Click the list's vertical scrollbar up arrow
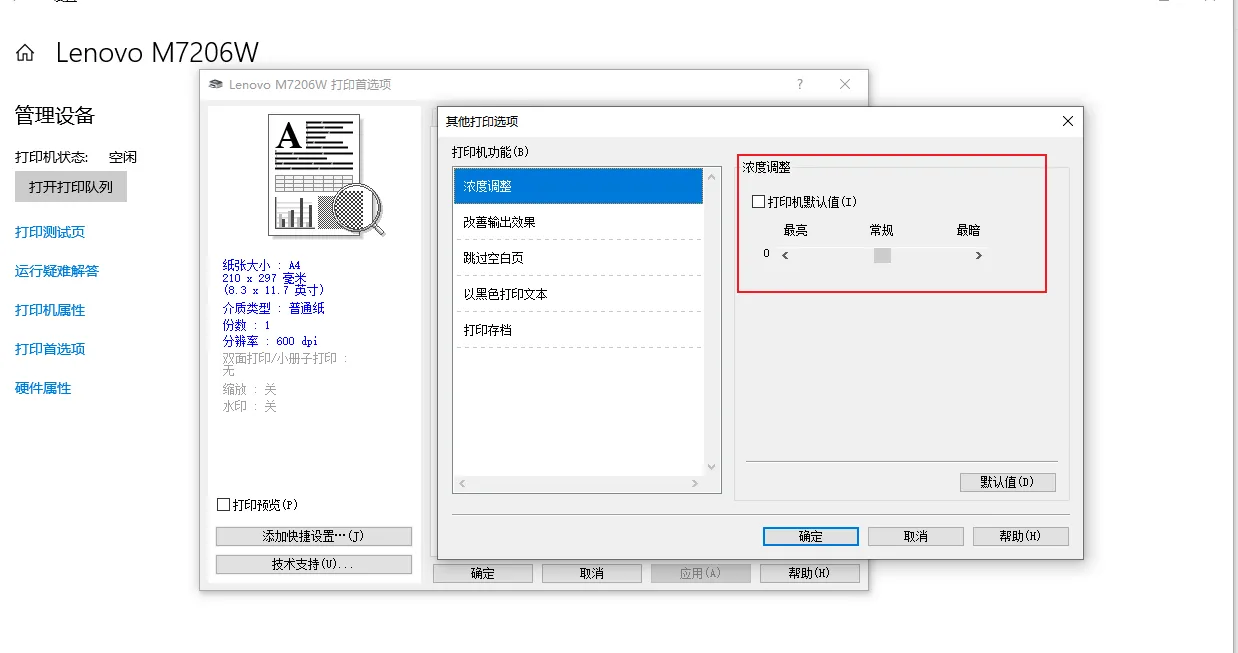Viewport: 1238px width, 653px height. tap(712, 177)
